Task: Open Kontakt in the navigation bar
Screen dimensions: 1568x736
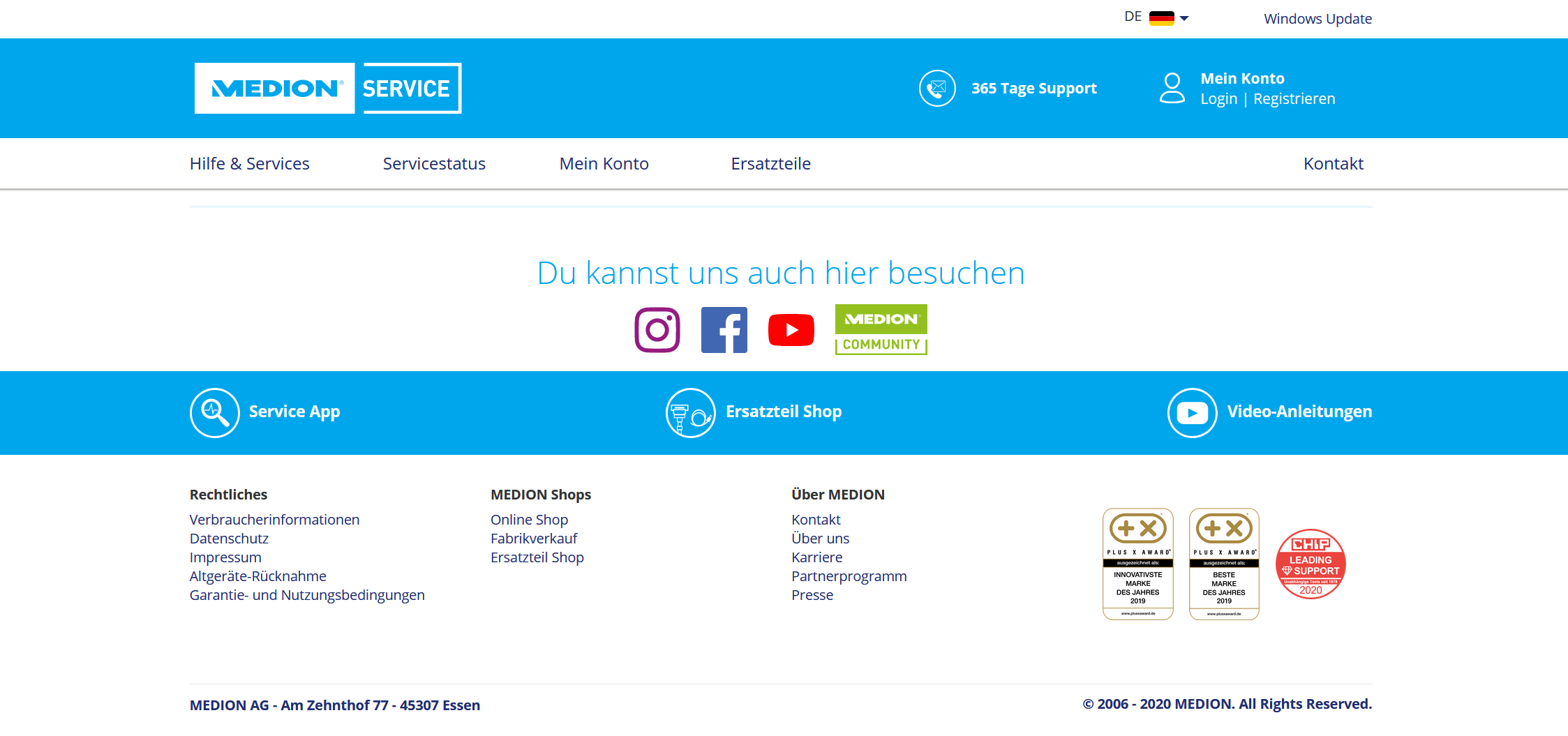Action: point(1333,163)
